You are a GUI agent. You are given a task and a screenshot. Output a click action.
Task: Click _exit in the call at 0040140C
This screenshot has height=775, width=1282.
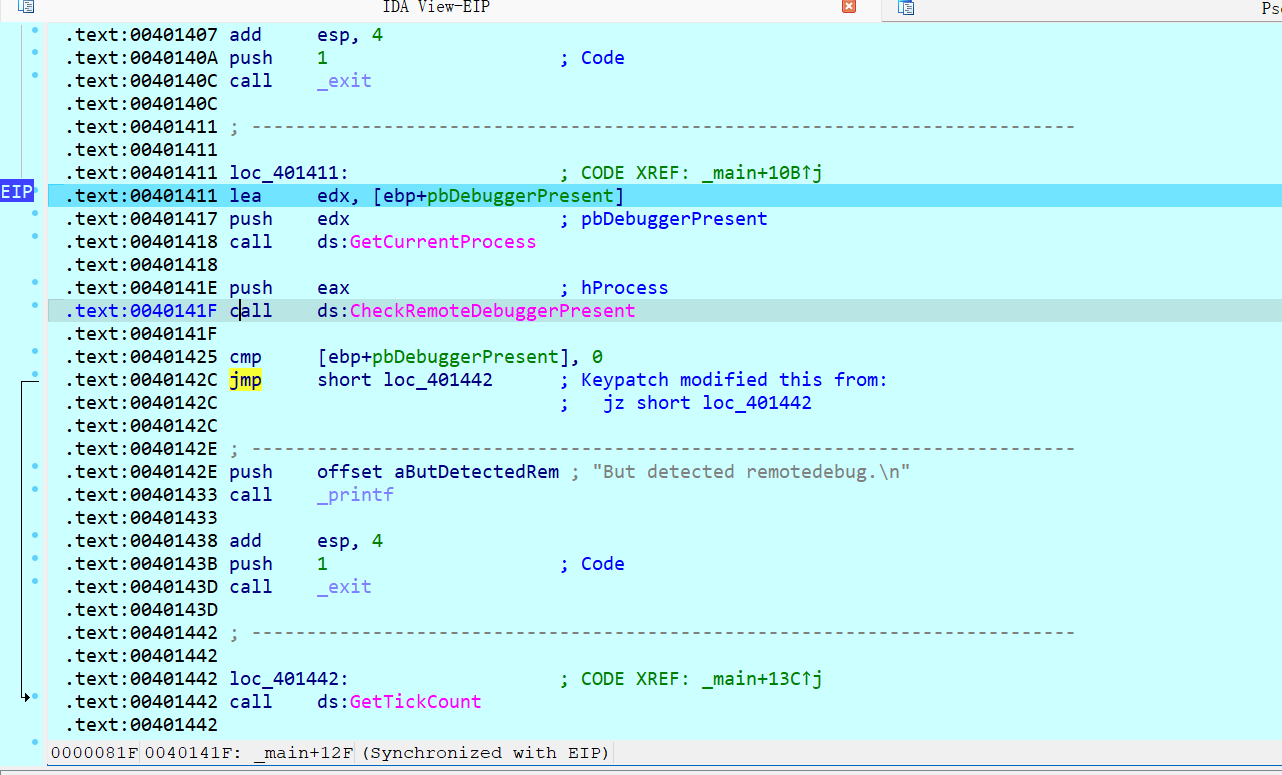(x=344, y=81)
